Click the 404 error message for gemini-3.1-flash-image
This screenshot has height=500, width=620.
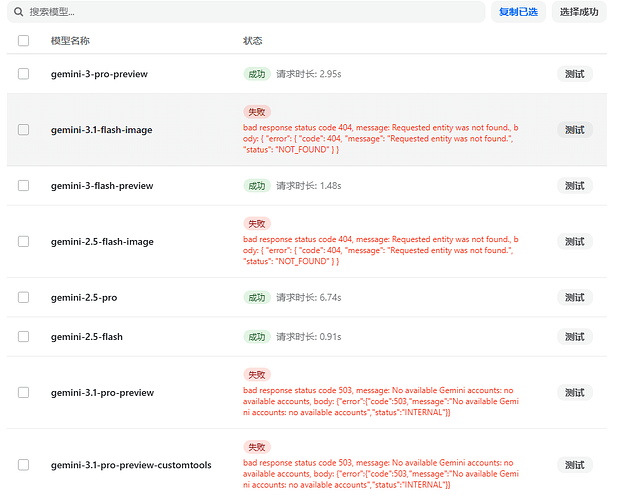click(380, 138)
